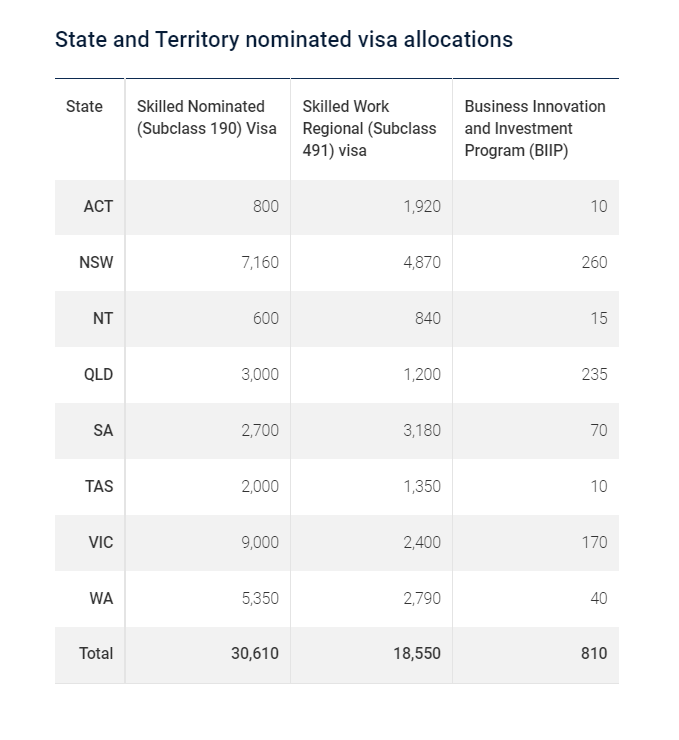The image size is (679, 740).
Task: Click the Skilled Work Regional 491 header
Action: (369, 128)
